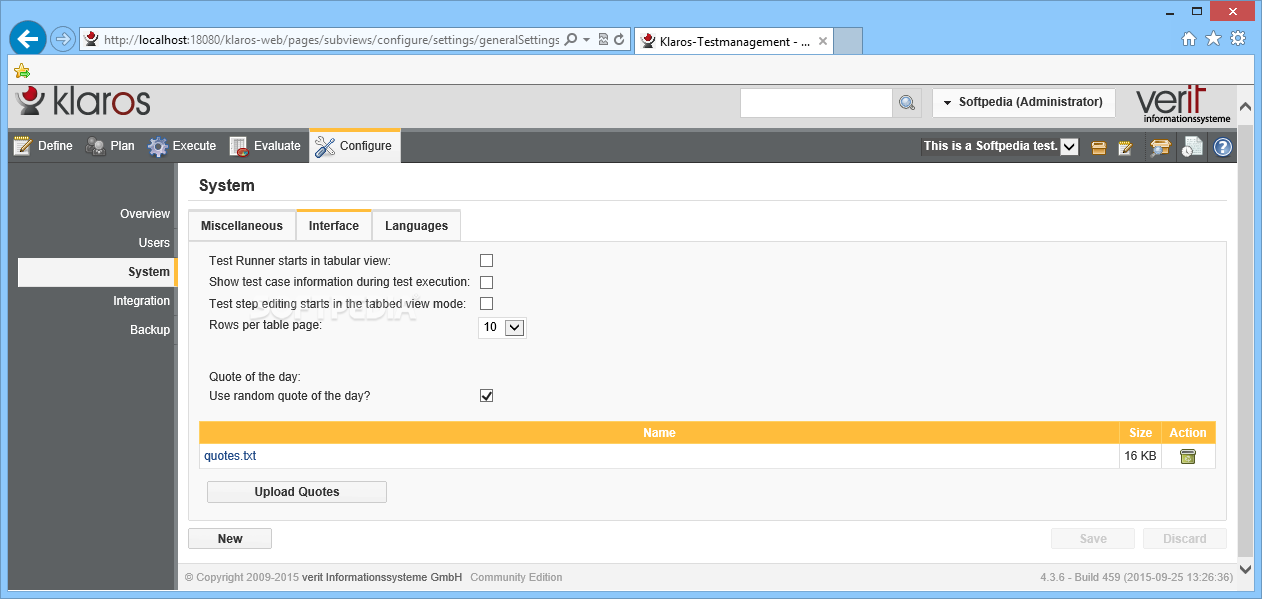Open browser home page icon
The width and height of the screenshot is (1262, 599).
[1189, 39]
